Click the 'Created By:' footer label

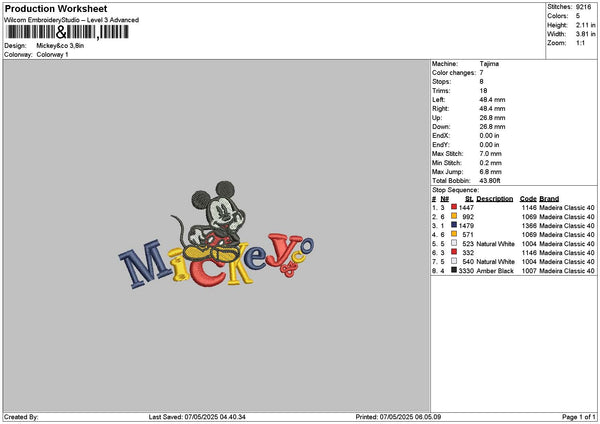(21, 417)
